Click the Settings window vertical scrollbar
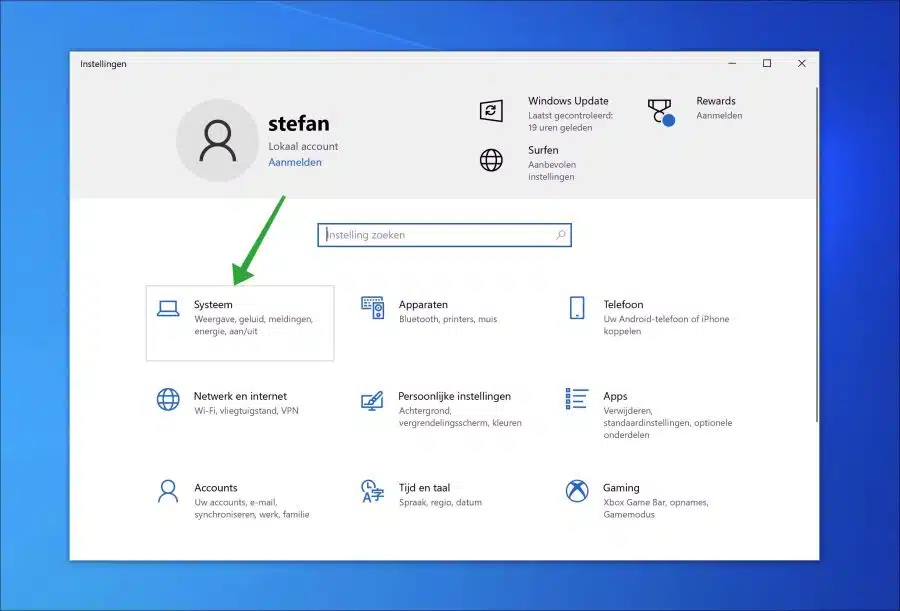Viewport: 900px width, 611px height. [816, 255]
